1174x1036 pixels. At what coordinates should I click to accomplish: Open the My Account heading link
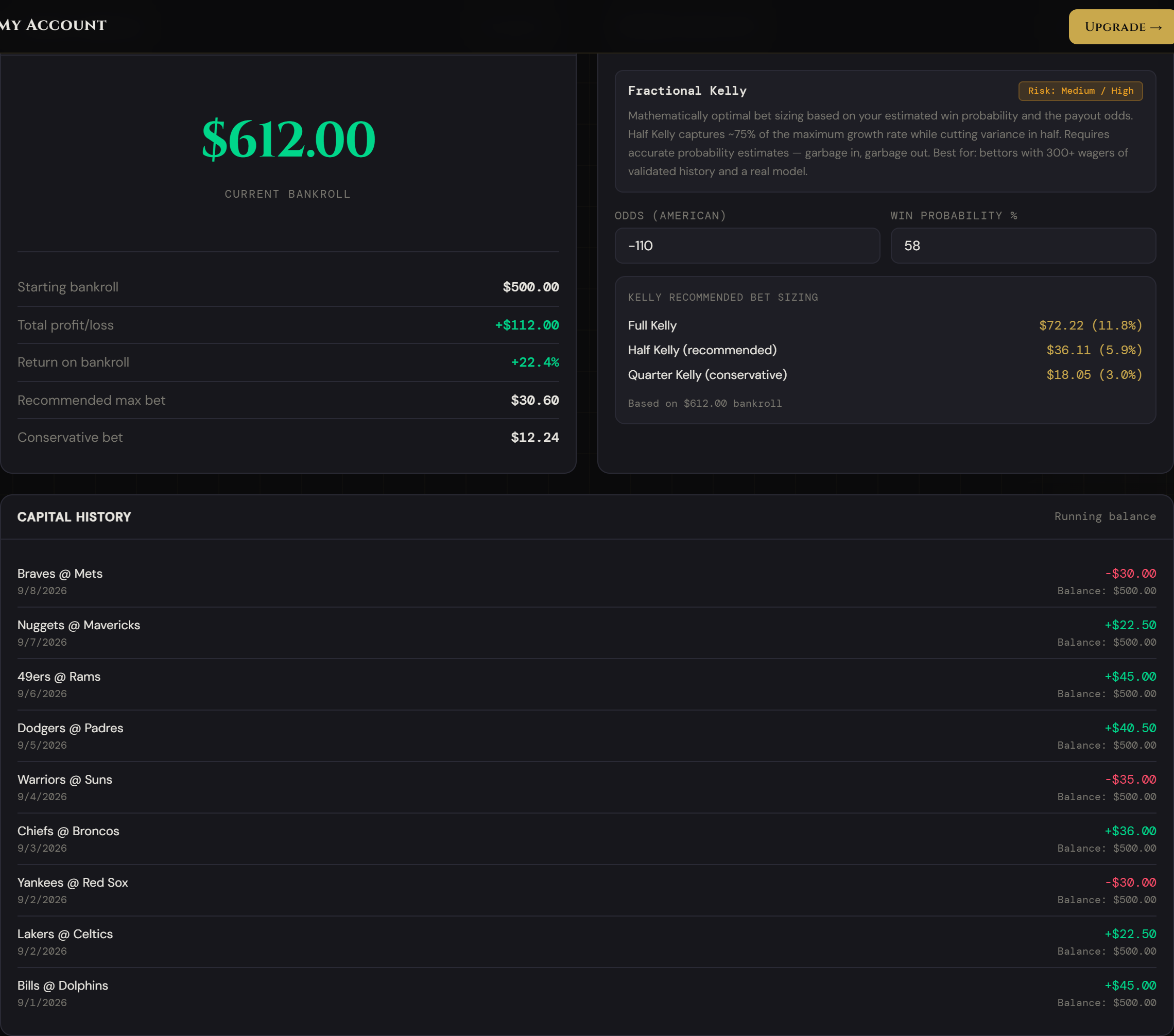(x=53, y=25)
